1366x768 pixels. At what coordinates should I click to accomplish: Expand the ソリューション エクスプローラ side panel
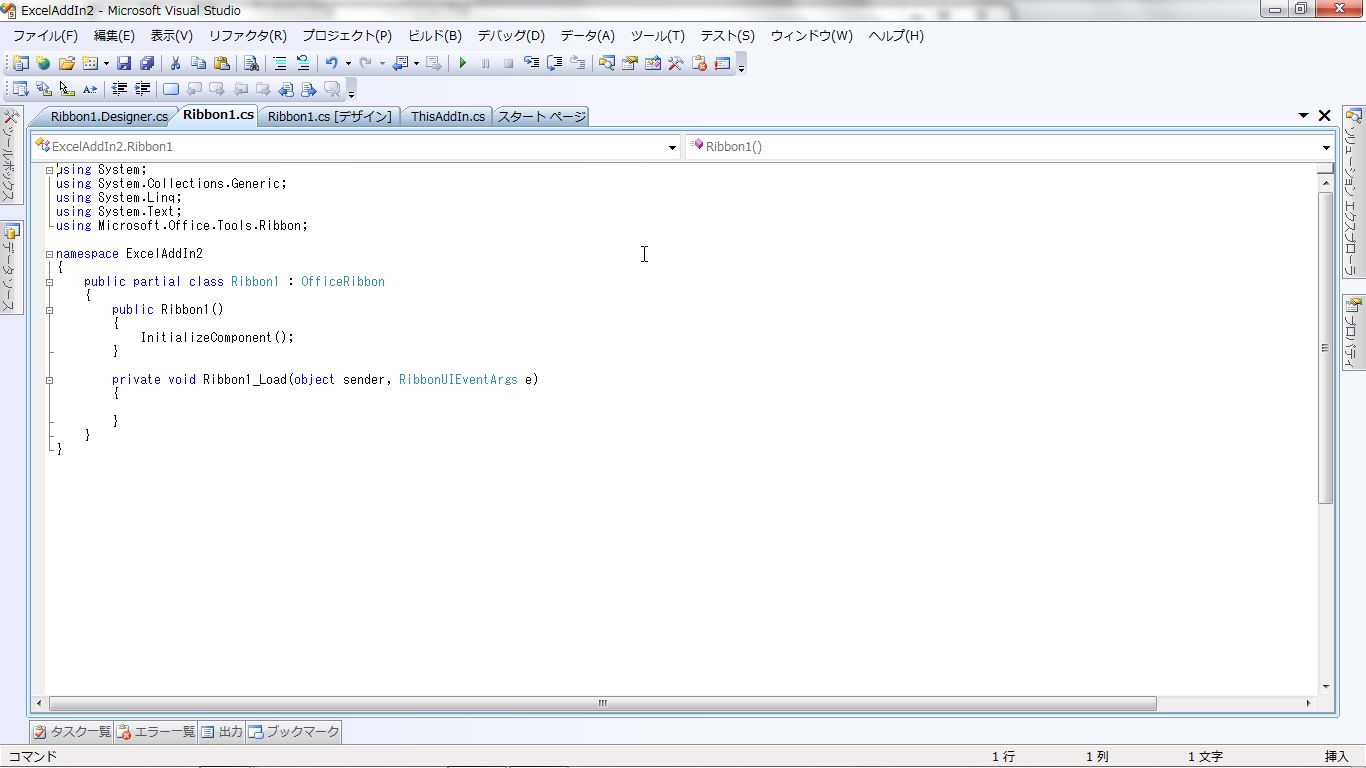[1353, 191]
